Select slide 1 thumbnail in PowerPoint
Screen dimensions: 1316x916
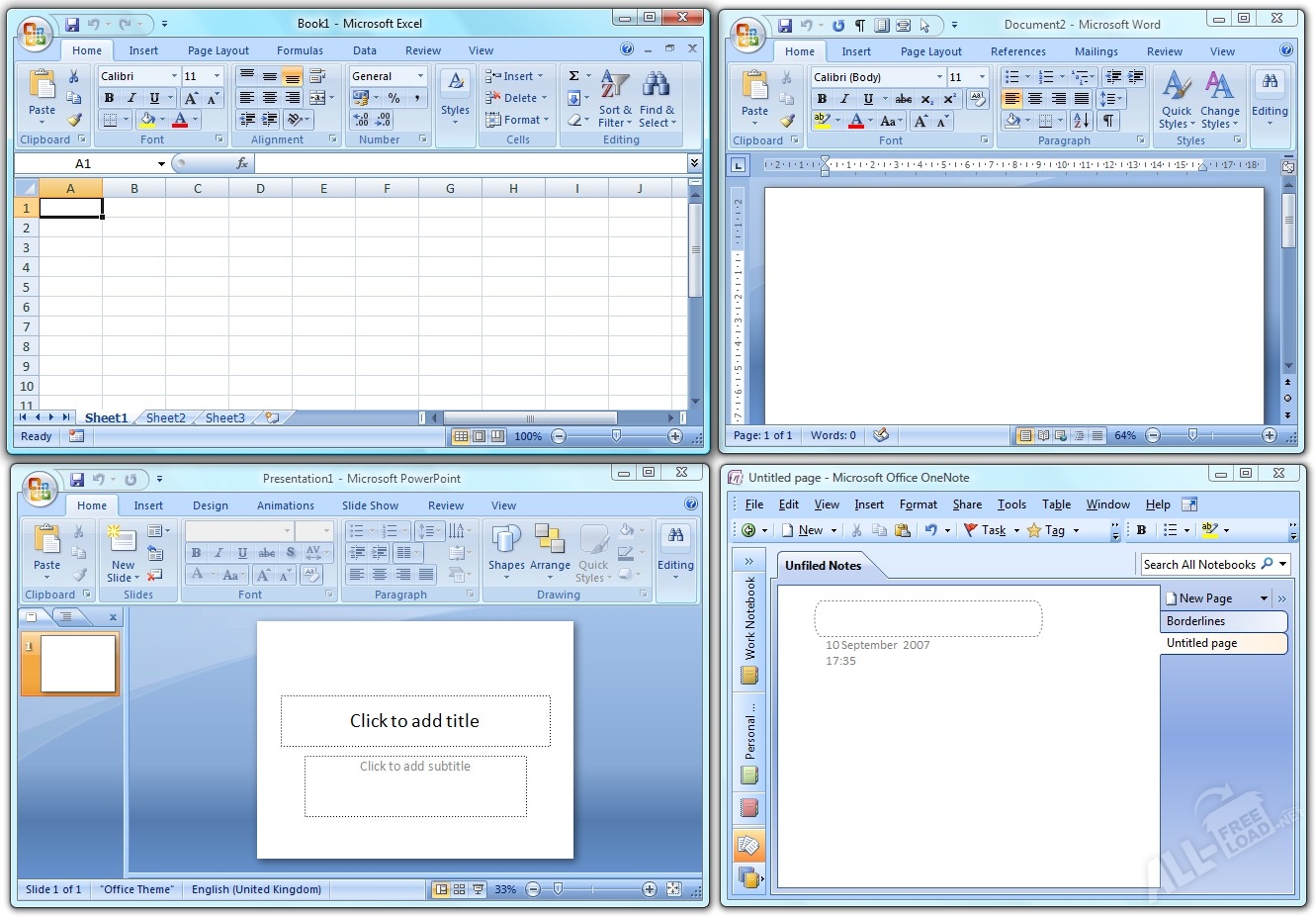pos(78,663)
